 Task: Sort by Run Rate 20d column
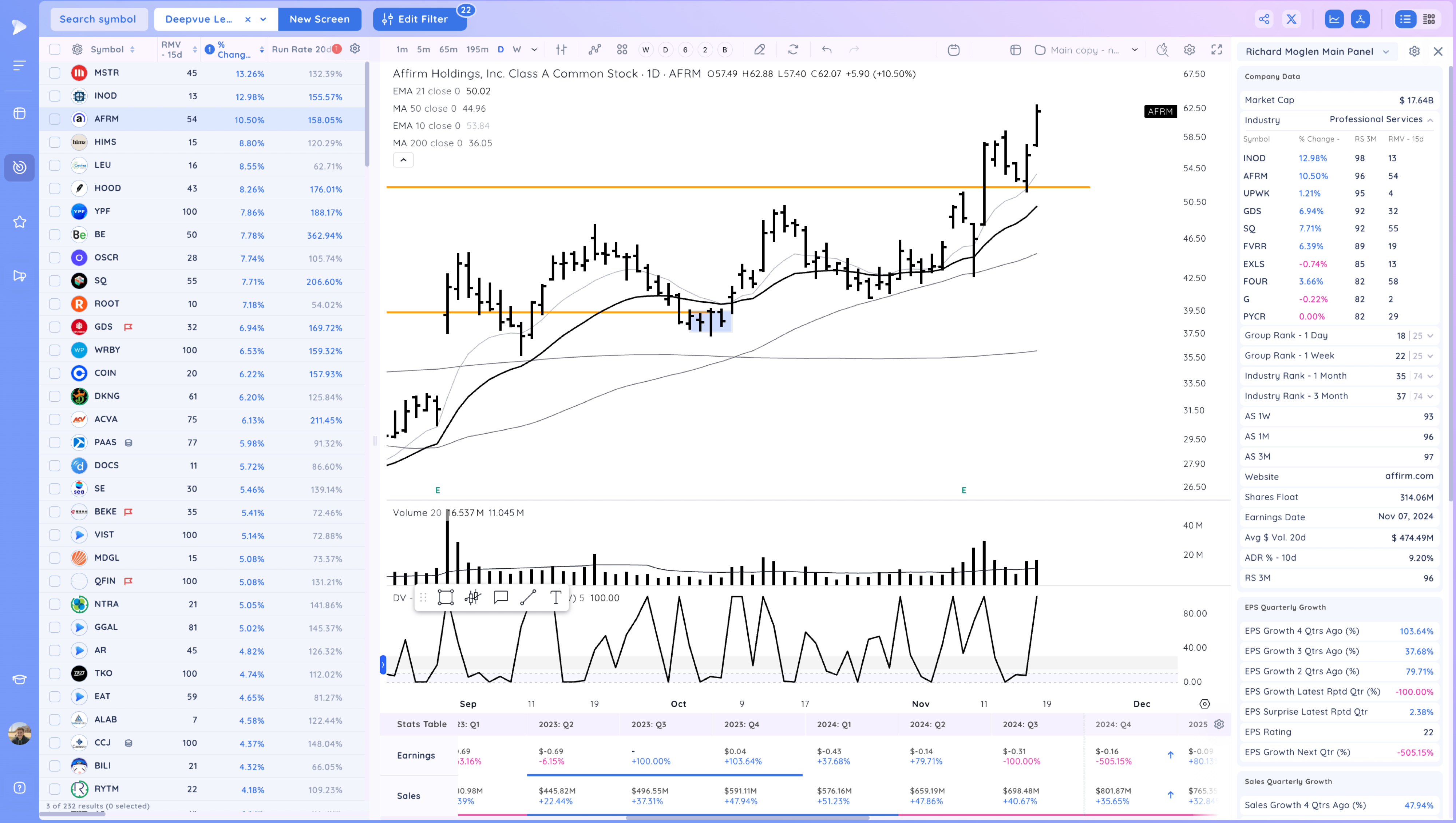click(301, 49)
